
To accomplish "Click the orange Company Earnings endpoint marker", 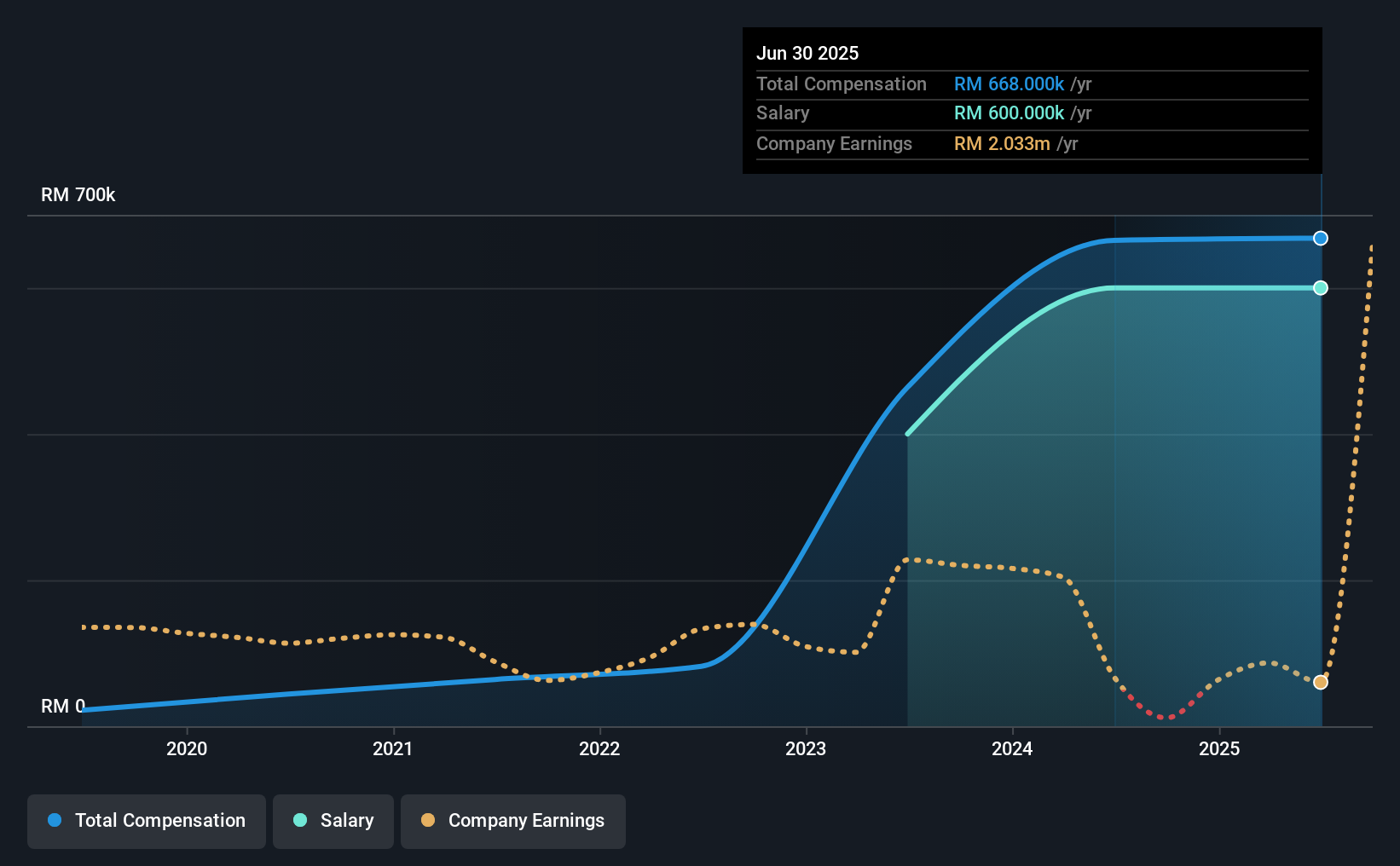I will coord(1321,682).
